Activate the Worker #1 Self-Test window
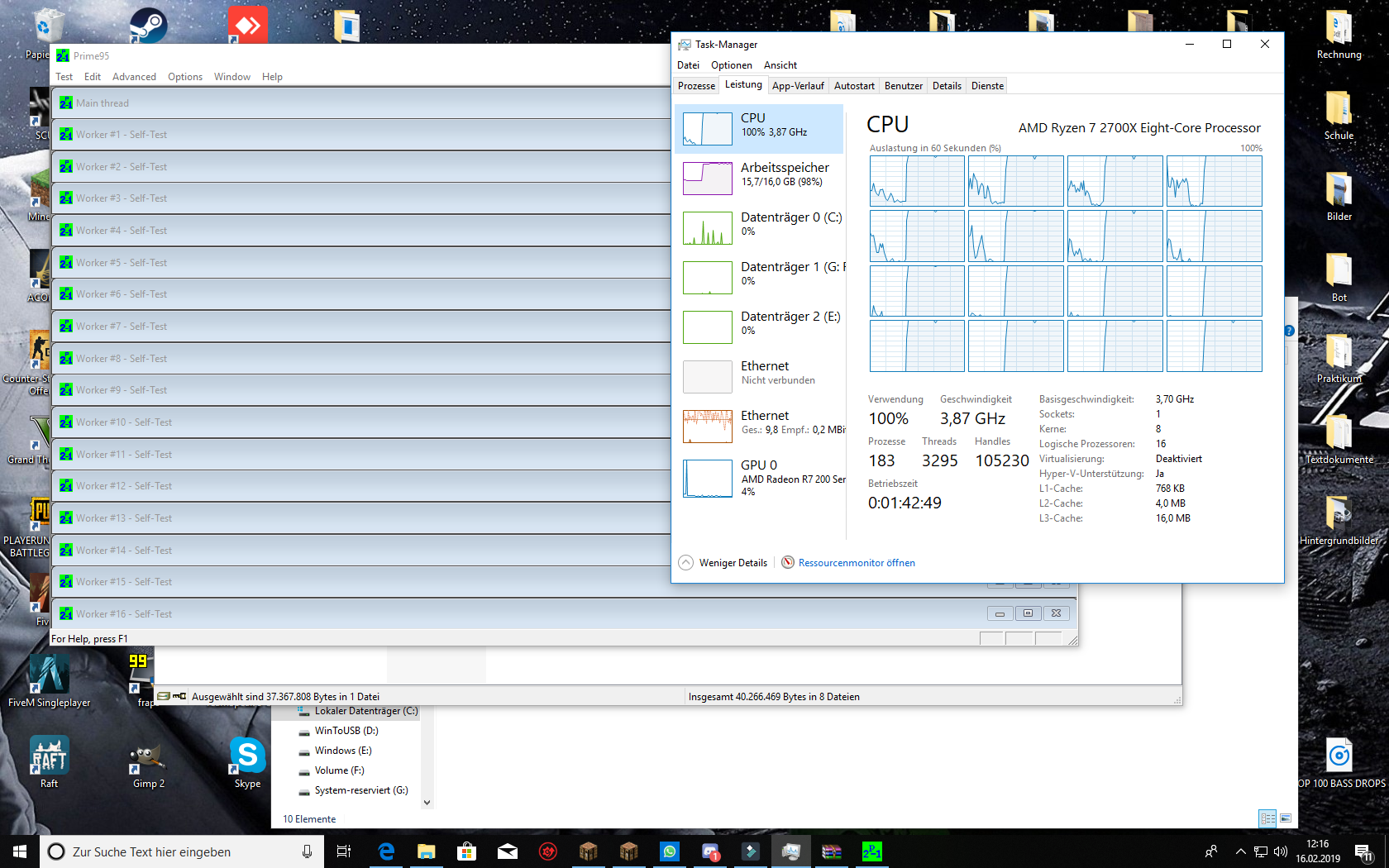 click(x=360, y=135)
